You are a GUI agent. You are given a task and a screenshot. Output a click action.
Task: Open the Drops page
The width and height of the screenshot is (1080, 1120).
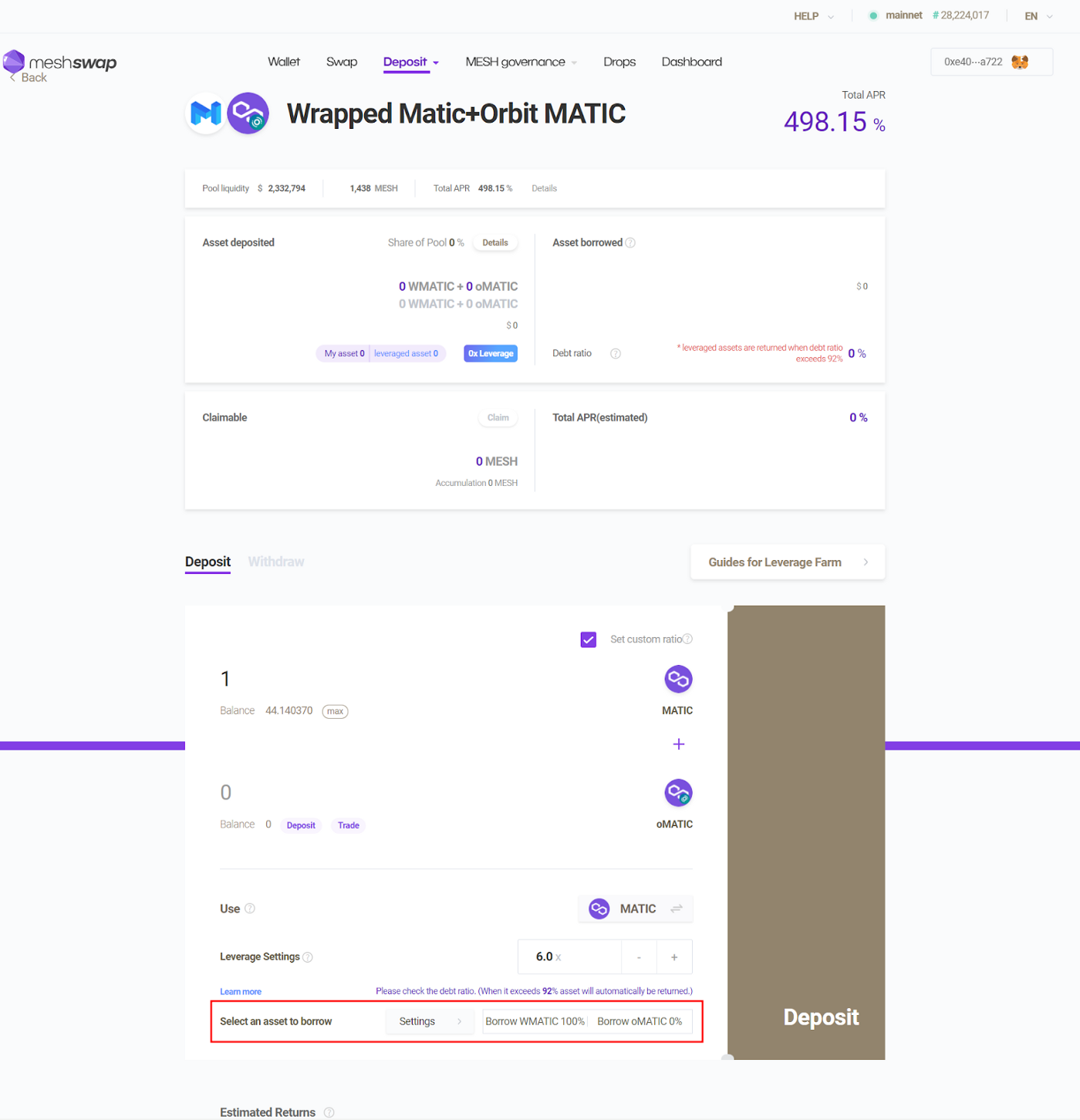coord(619,62)
